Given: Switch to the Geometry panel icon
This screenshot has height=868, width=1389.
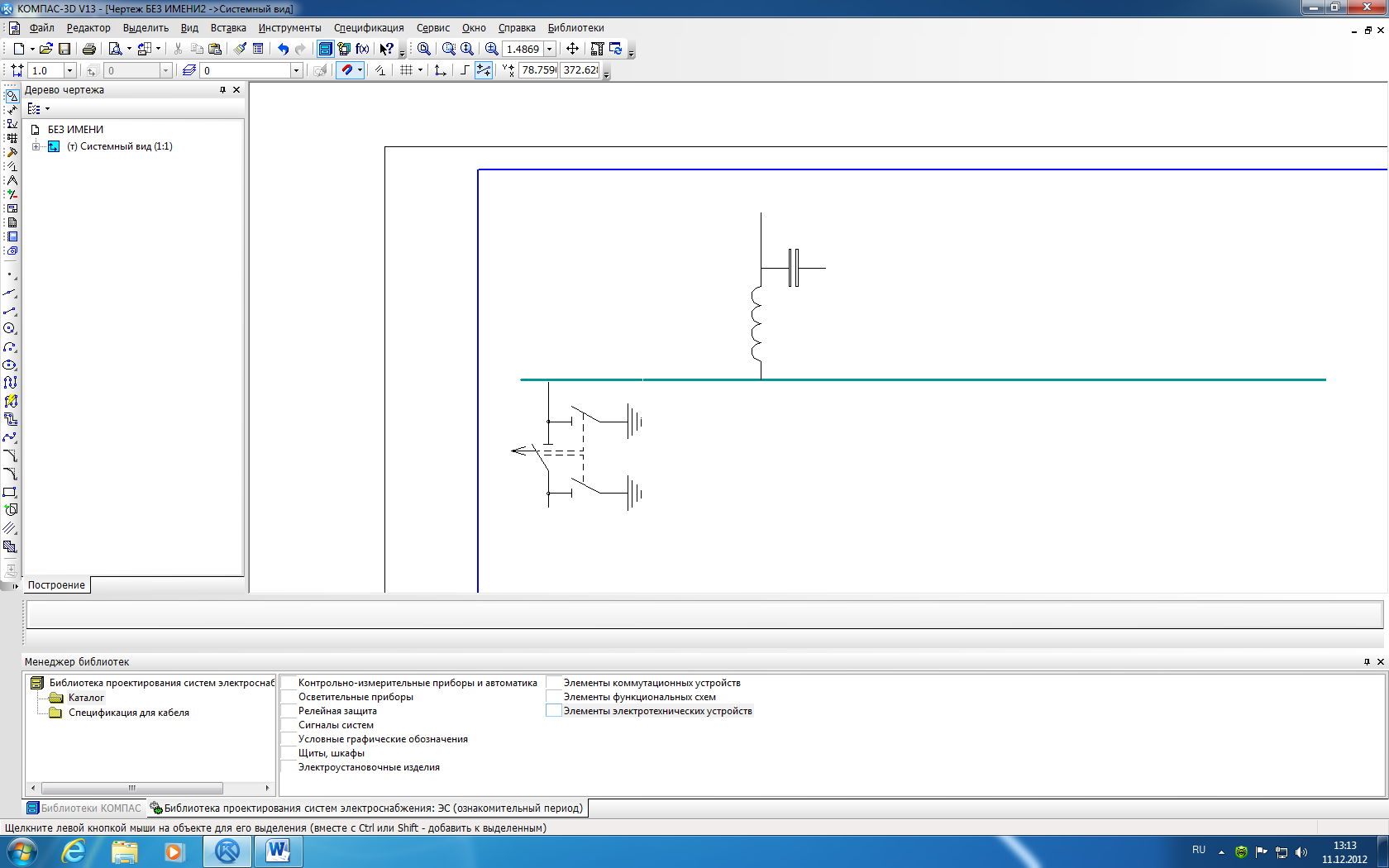Looking at the screenshot, I should [12, 96].
